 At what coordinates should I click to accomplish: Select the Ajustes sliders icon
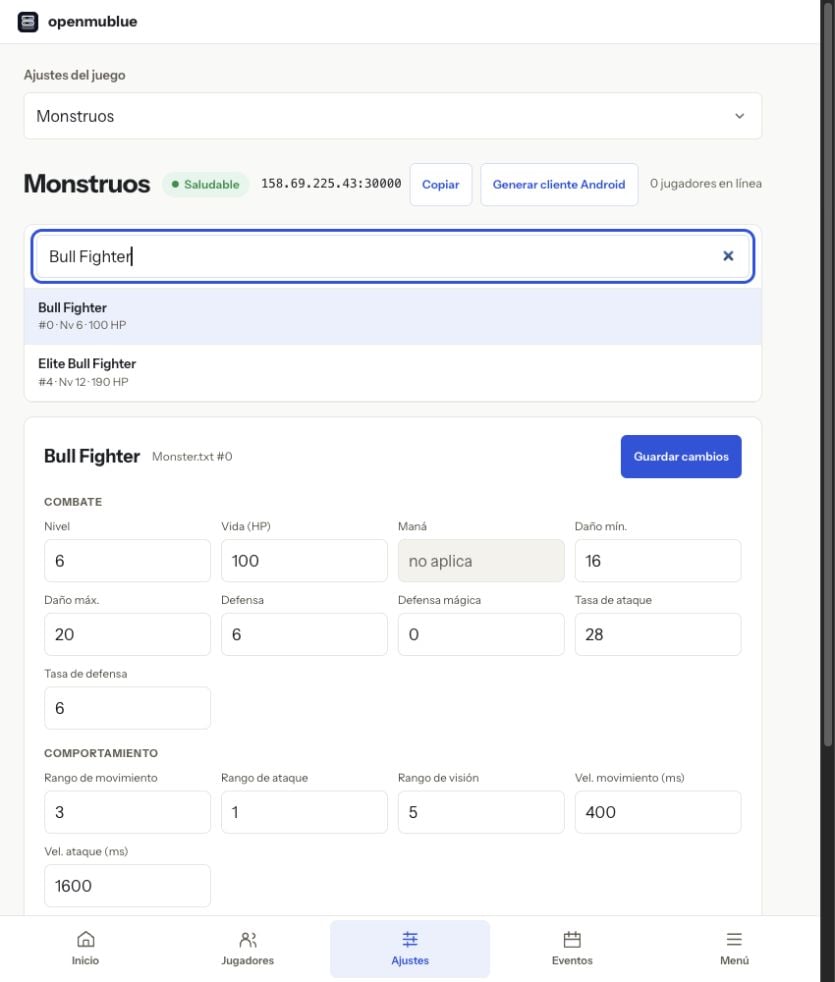[x=410, y=939]
